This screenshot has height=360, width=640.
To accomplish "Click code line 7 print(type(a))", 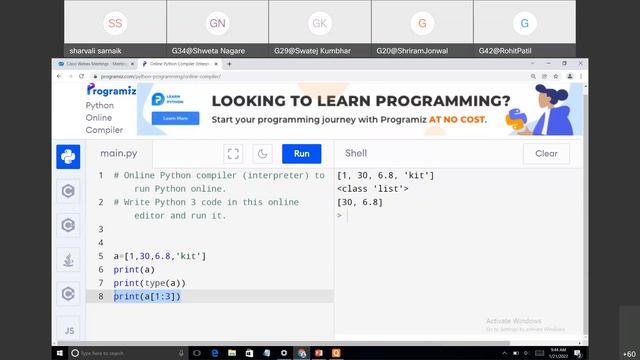I will click(149, 283).
